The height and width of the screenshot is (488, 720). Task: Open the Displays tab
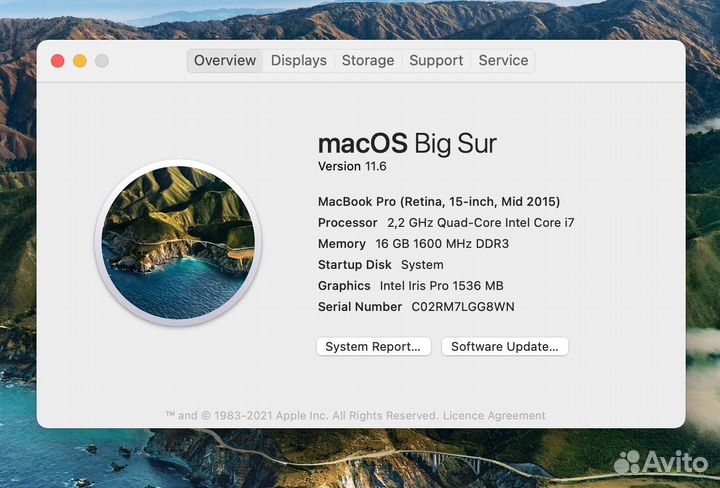click(x=299, y=61)
